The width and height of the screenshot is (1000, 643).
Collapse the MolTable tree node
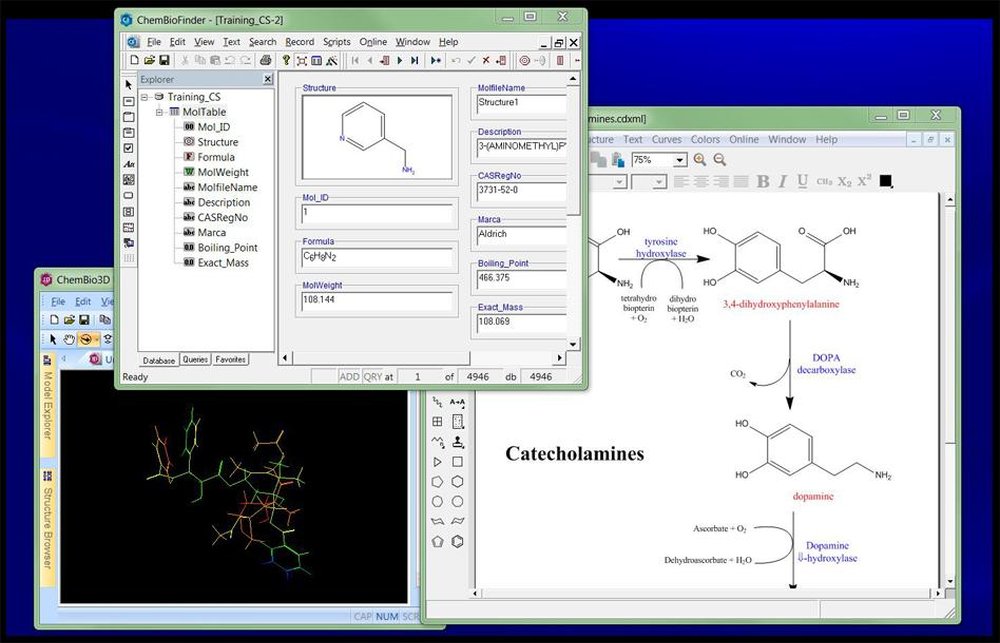pyautogui.click(x=159, y=112)
